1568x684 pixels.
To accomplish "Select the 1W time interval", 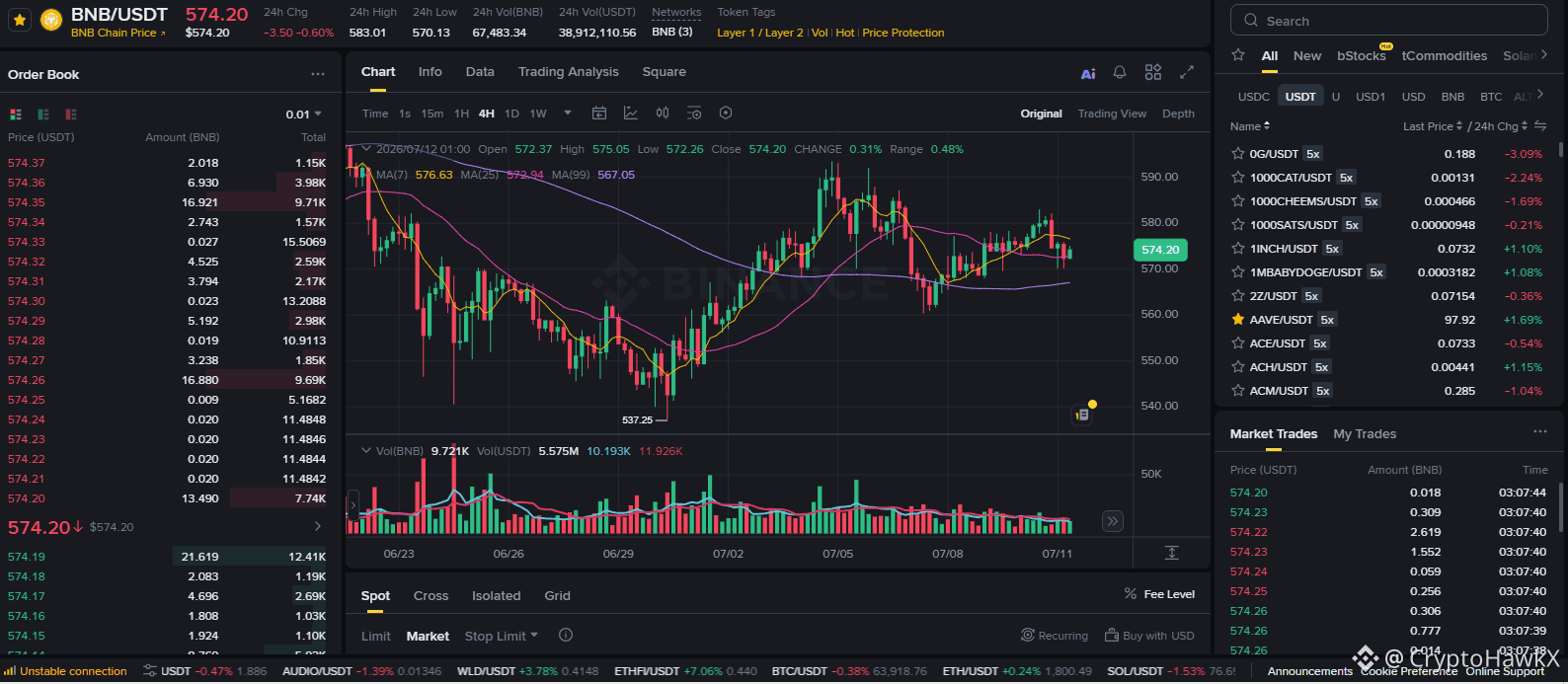I will (538, 114).
